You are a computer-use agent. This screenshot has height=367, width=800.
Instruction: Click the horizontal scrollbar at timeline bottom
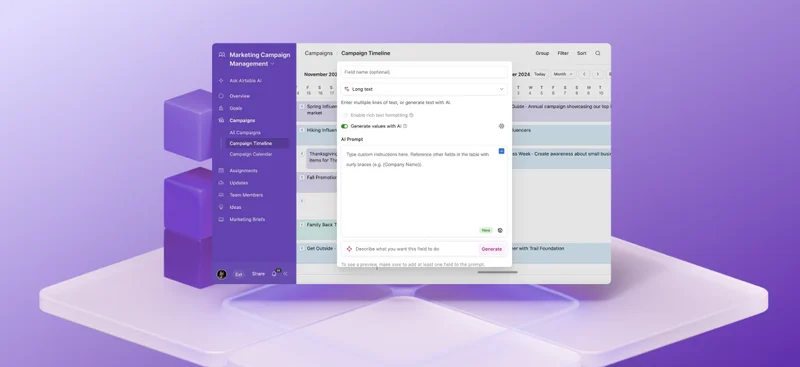pyautogui.click(x=497, y=272)
